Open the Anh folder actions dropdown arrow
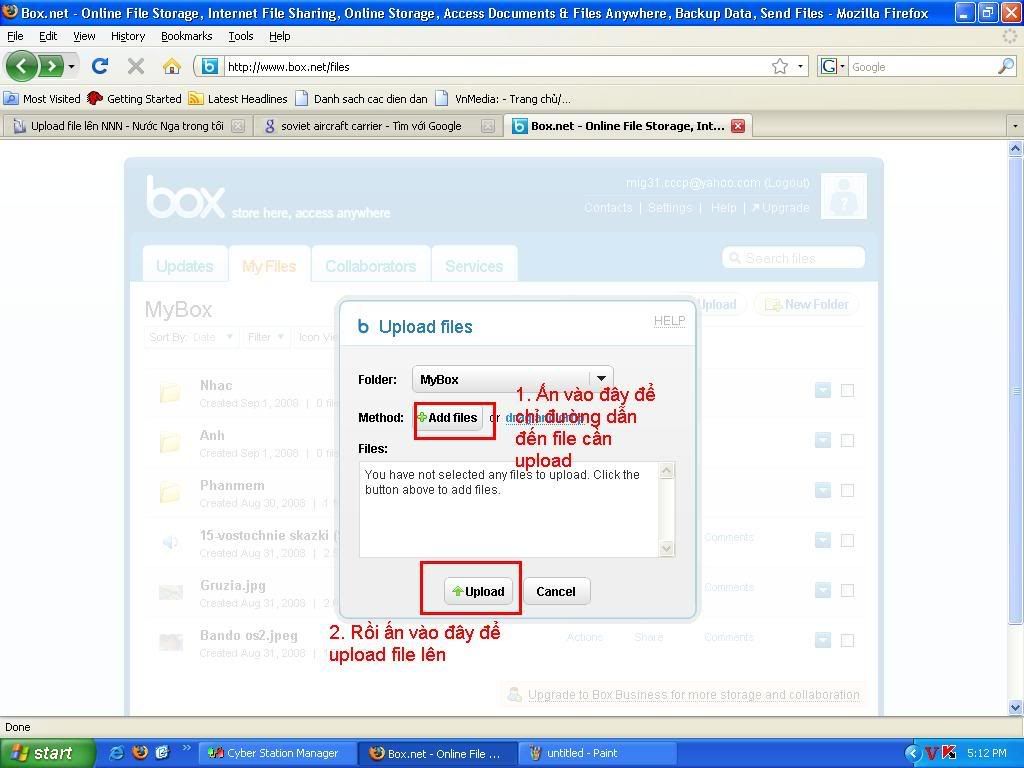This screenshot has height=768, width=1024. coord(822,440)
